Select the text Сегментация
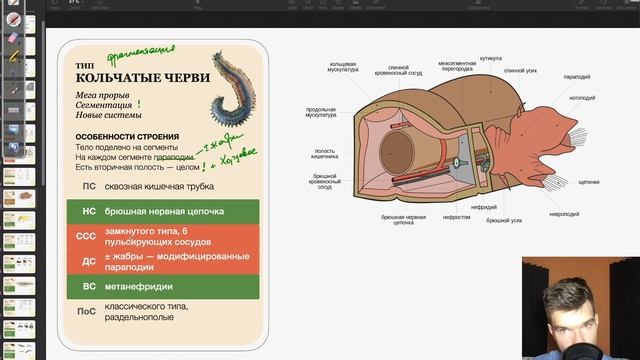 104,105
